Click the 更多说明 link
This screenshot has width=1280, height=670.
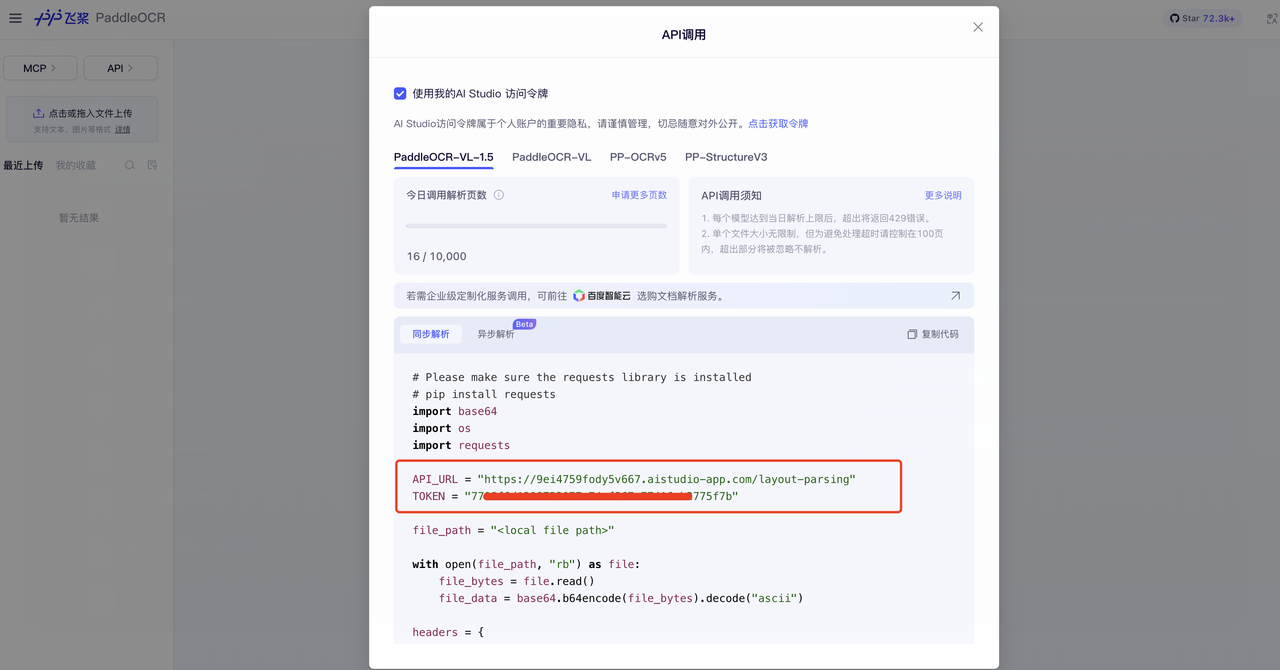pyautogui.click(x=943, y=195)
